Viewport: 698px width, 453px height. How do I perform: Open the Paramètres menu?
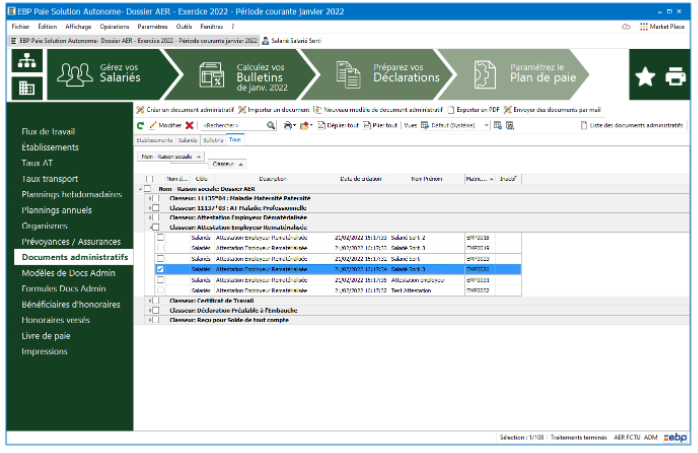[153, 27]
